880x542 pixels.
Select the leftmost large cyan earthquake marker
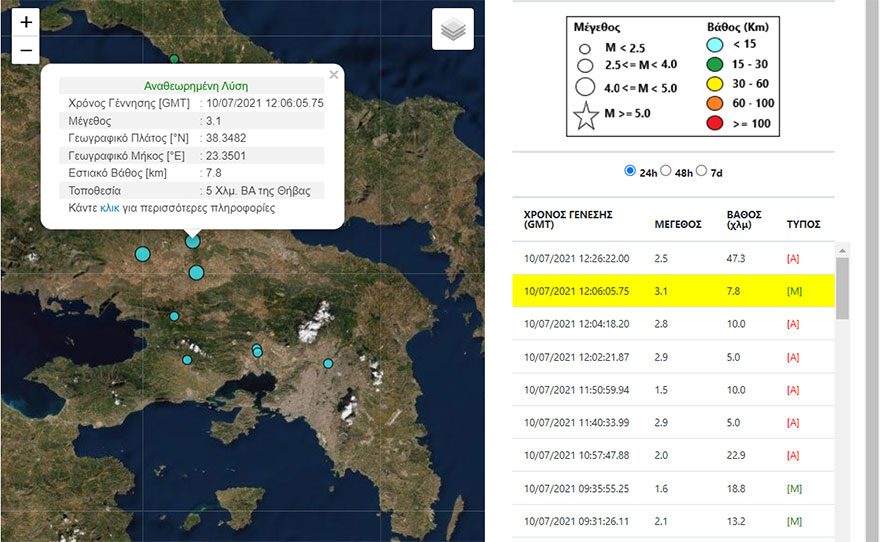143,254
